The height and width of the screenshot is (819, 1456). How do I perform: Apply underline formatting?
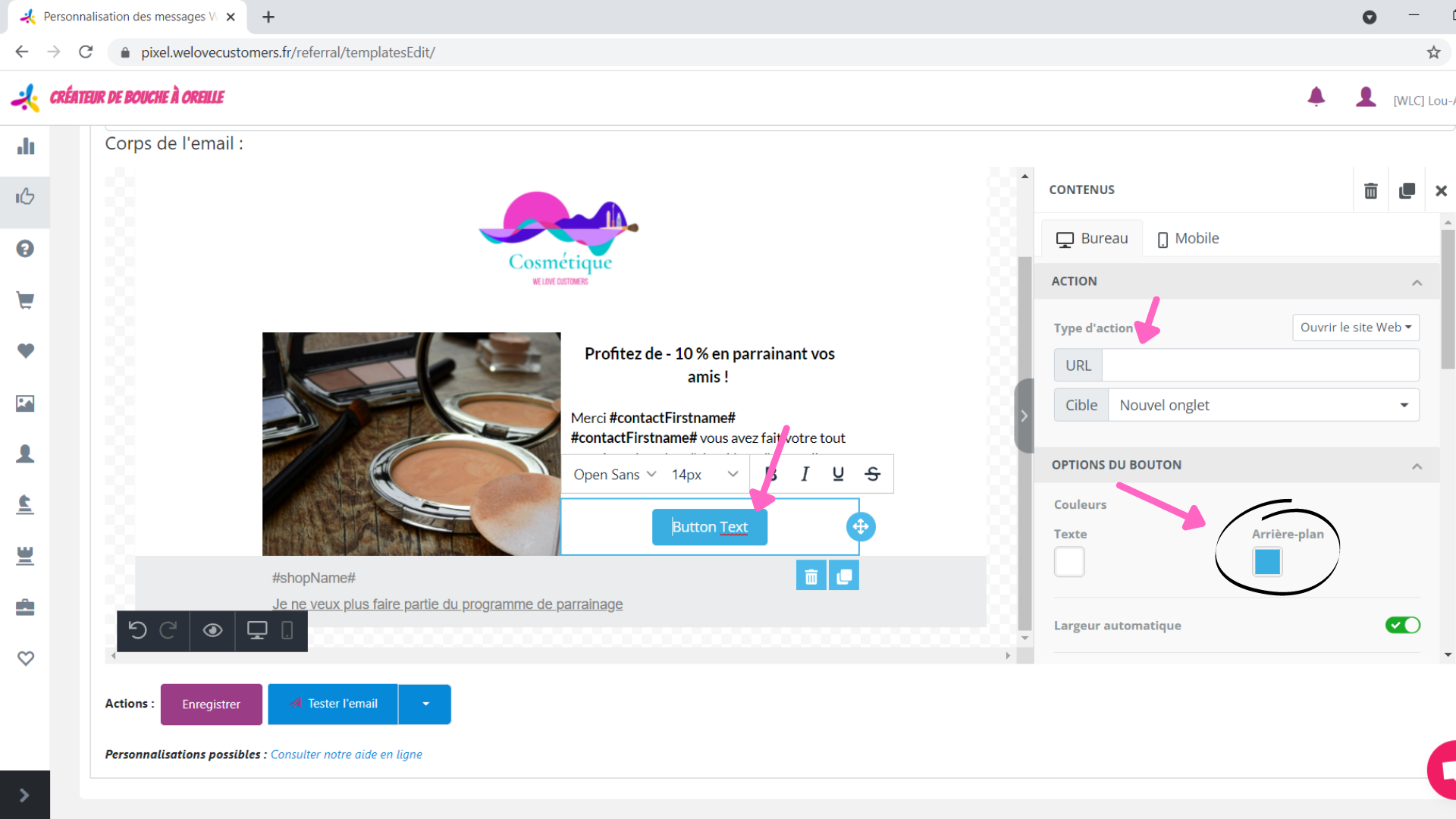(x=838, y=475)
